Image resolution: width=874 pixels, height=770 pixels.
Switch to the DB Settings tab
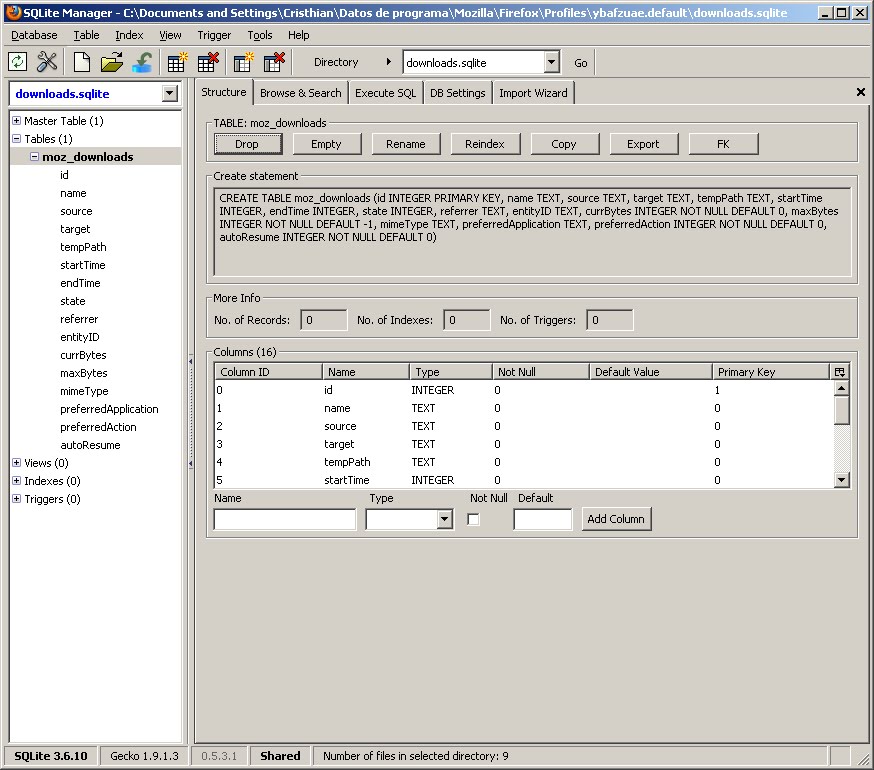[x=458, y=93]
